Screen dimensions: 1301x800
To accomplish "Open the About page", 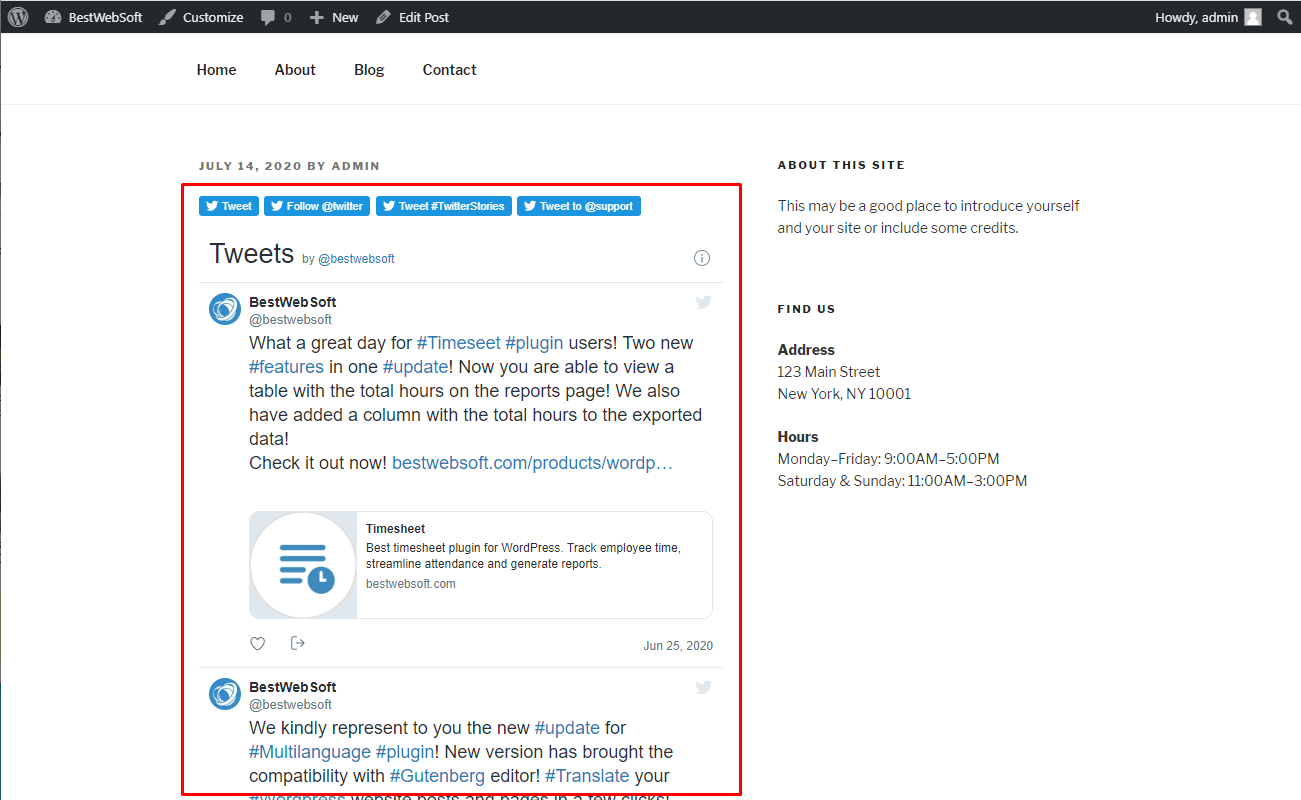I will tap(295, 70).
